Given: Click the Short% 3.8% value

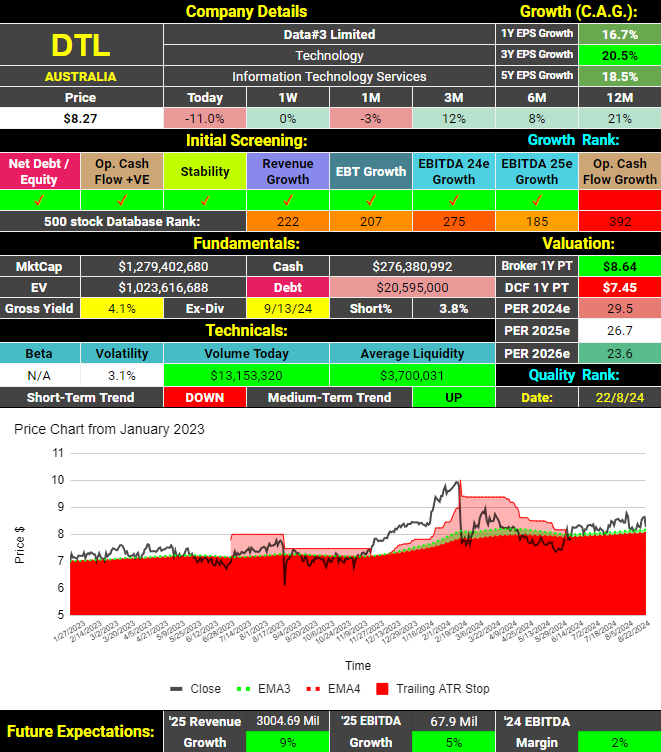Looking at the screenshot, I should (x=454, y=308).
